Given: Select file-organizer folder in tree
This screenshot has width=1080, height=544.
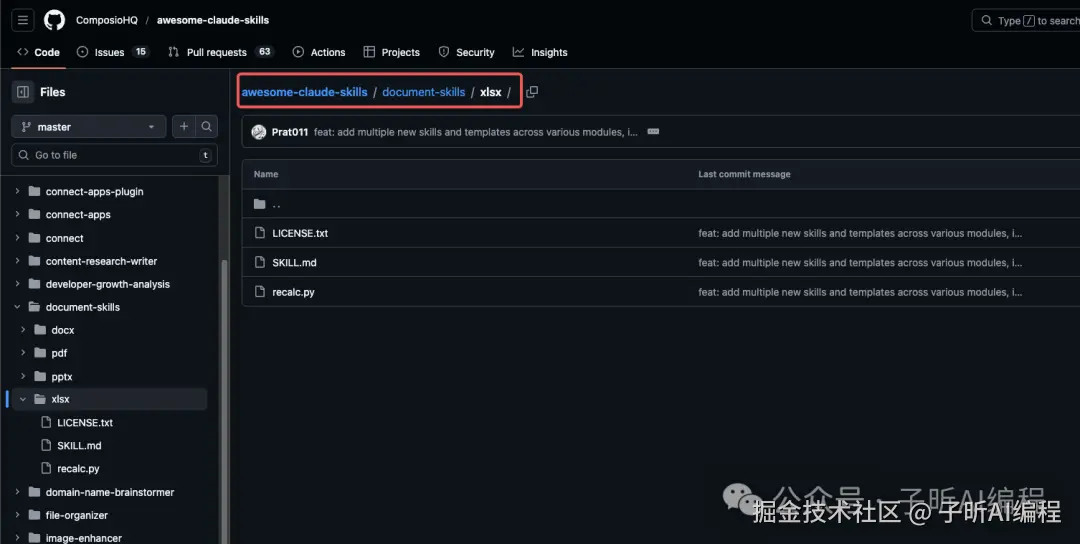Looking at the screenshot, I should pos(76,515).
